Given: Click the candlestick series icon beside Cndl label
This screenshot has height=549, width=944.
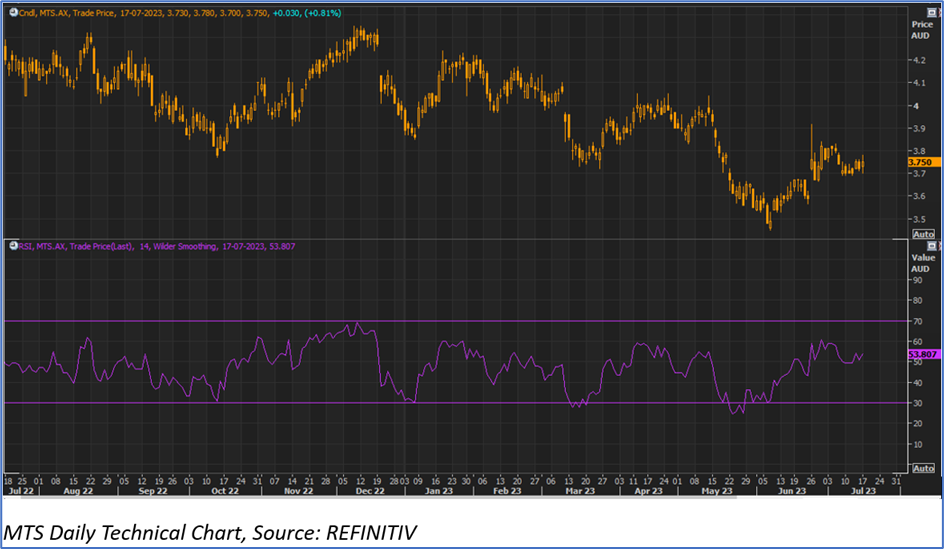Looking at the screenshot, I should pos(7,12).
